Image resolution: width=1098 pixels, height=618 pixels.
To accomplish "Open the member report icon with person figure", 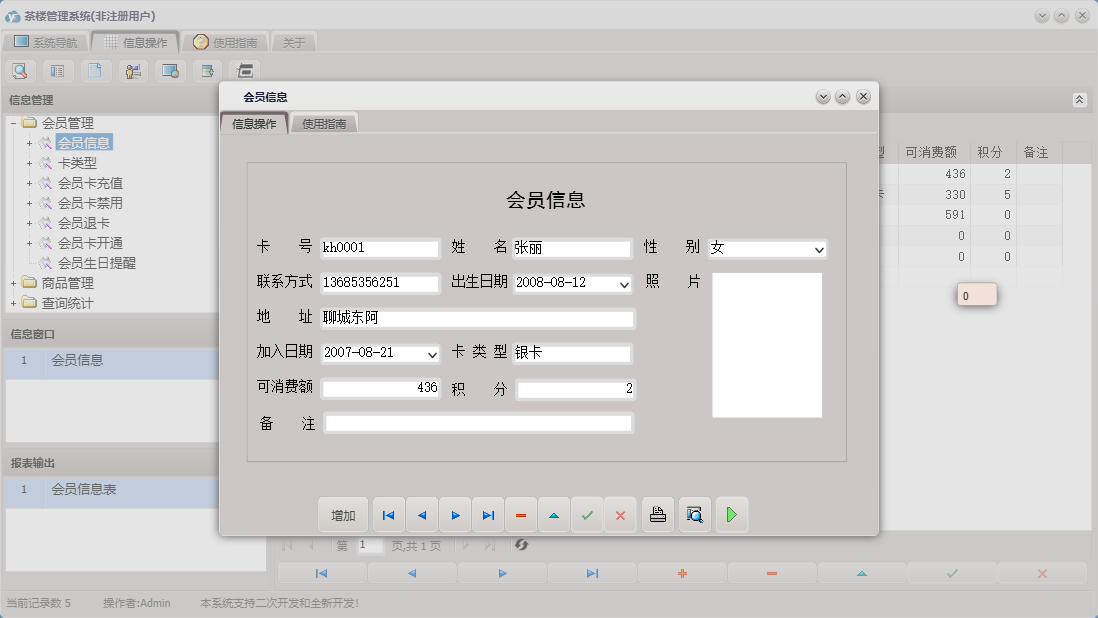I will pyautogui.click(x=132, y=70).
